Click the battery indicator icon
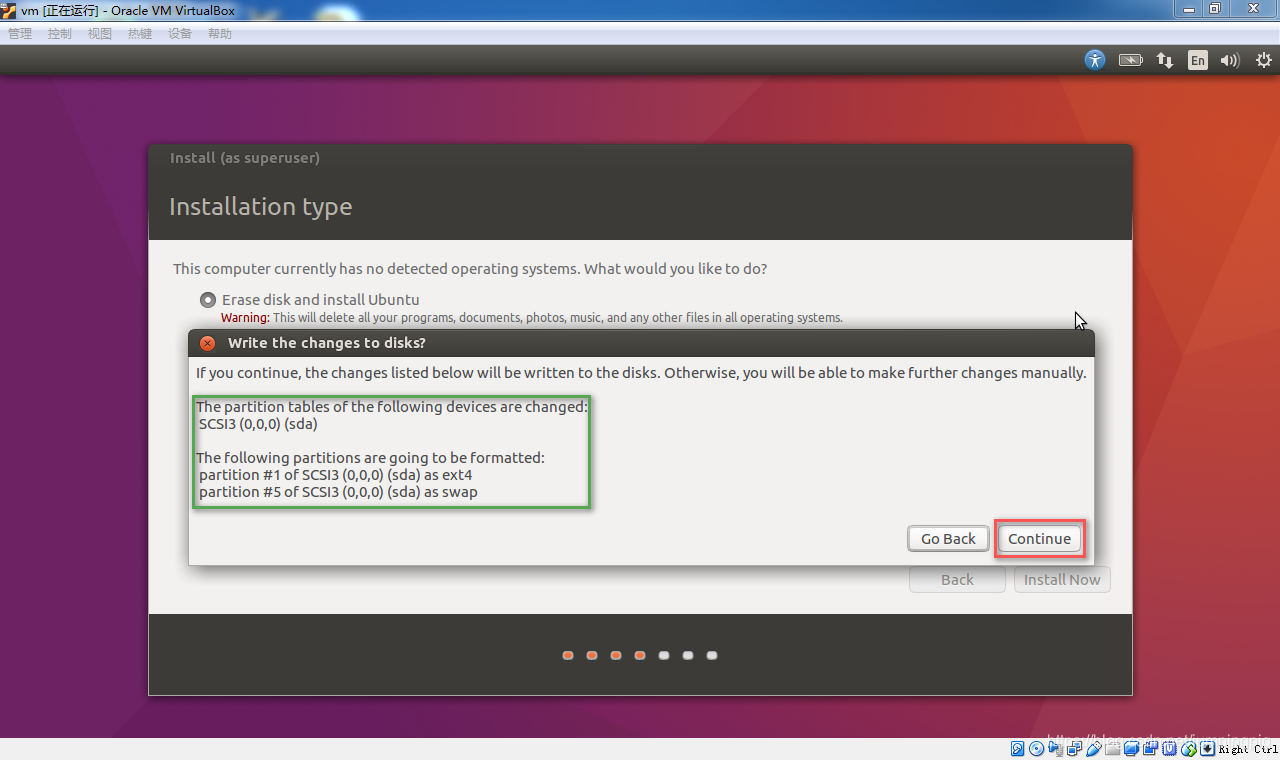The image size is (1280, 760). (1130, 60)
